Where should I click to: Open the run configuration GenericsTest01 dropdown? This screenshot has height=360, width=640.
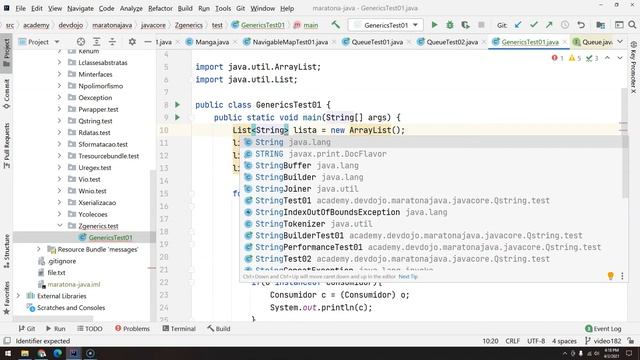386,25
